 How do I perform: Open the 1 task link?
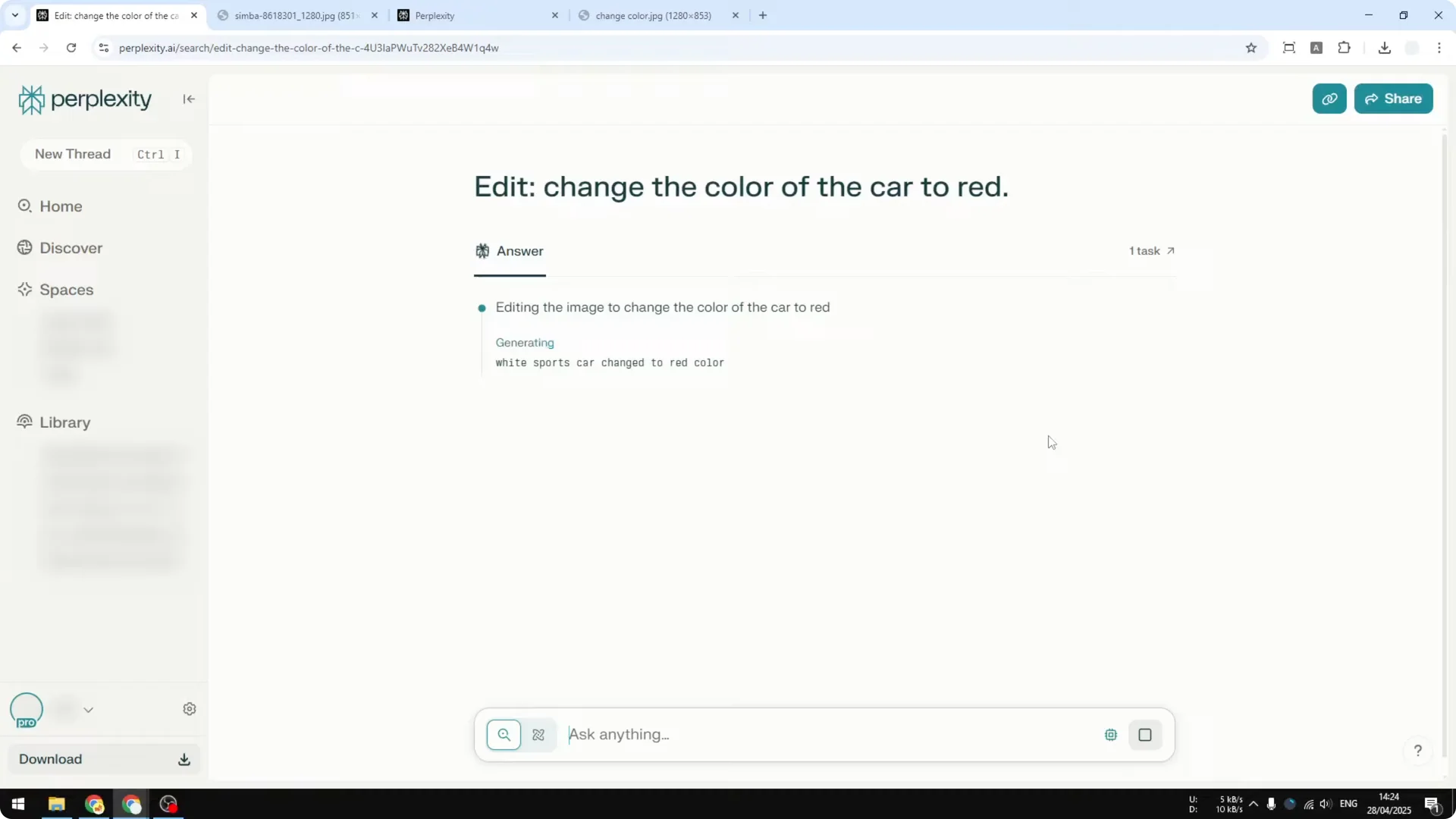pyautogui.click(x=1151, y=250)
